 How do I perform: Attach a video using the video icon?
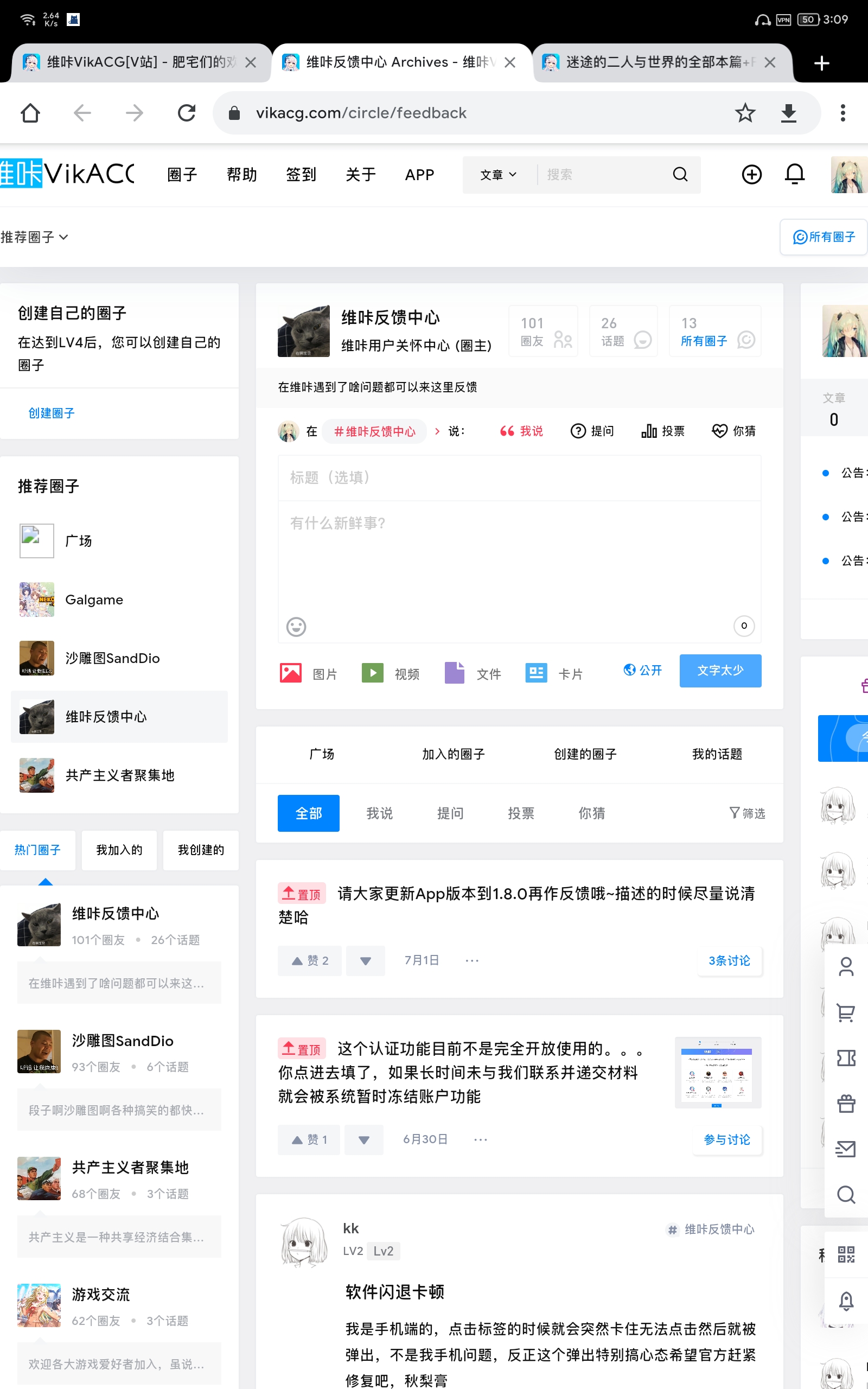pos(373,673)
